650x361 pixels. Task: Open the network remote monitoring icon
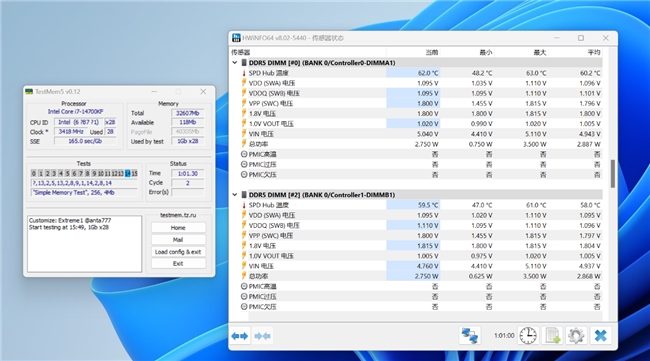tap(470, 335)
